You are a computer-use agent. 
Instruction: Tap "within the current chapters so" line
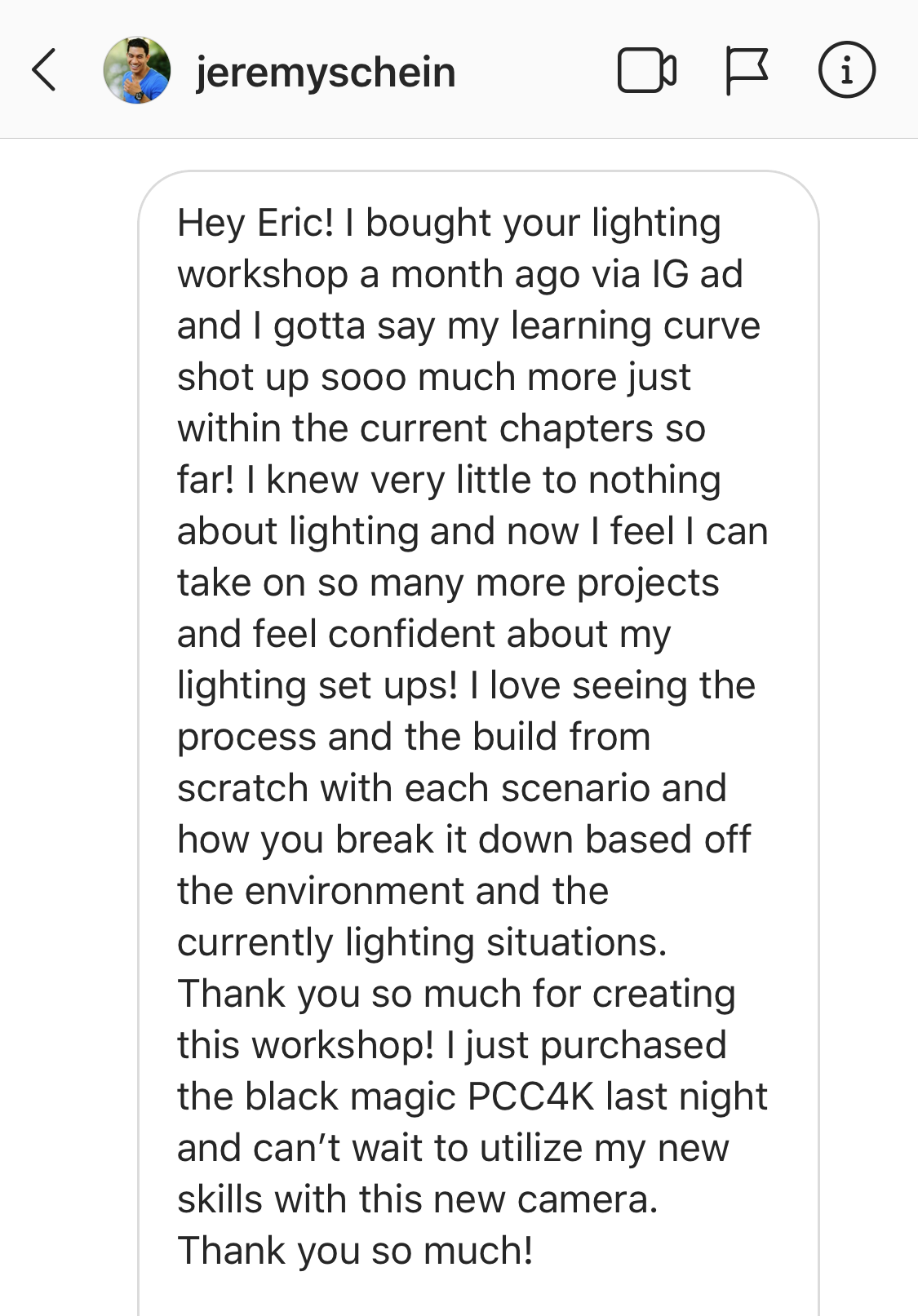[441, 429]
